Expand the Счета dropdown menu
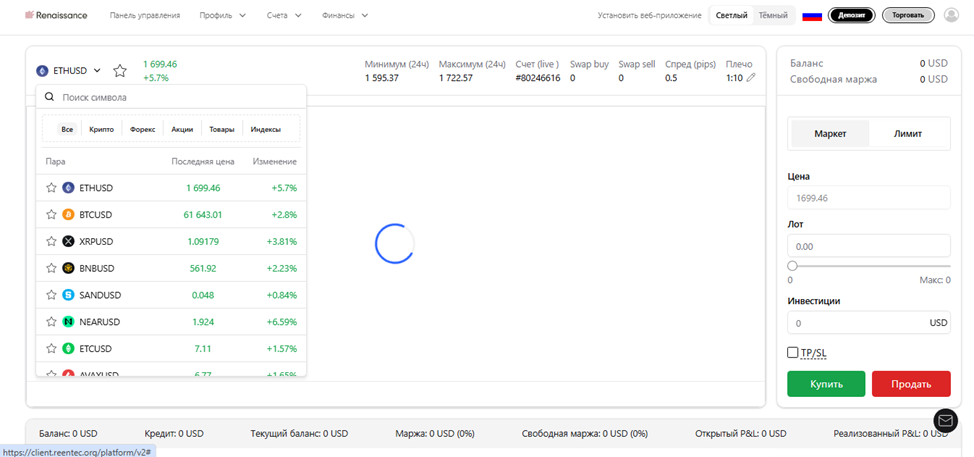974x457 pixels. point(284,16)
